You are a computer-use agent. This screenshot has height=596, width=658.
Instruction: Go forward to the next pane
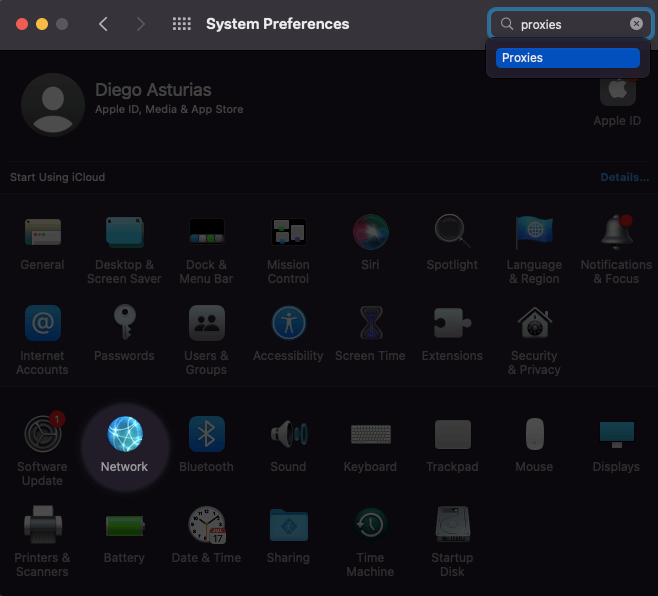pyautogui.click(x=141, y=24)
